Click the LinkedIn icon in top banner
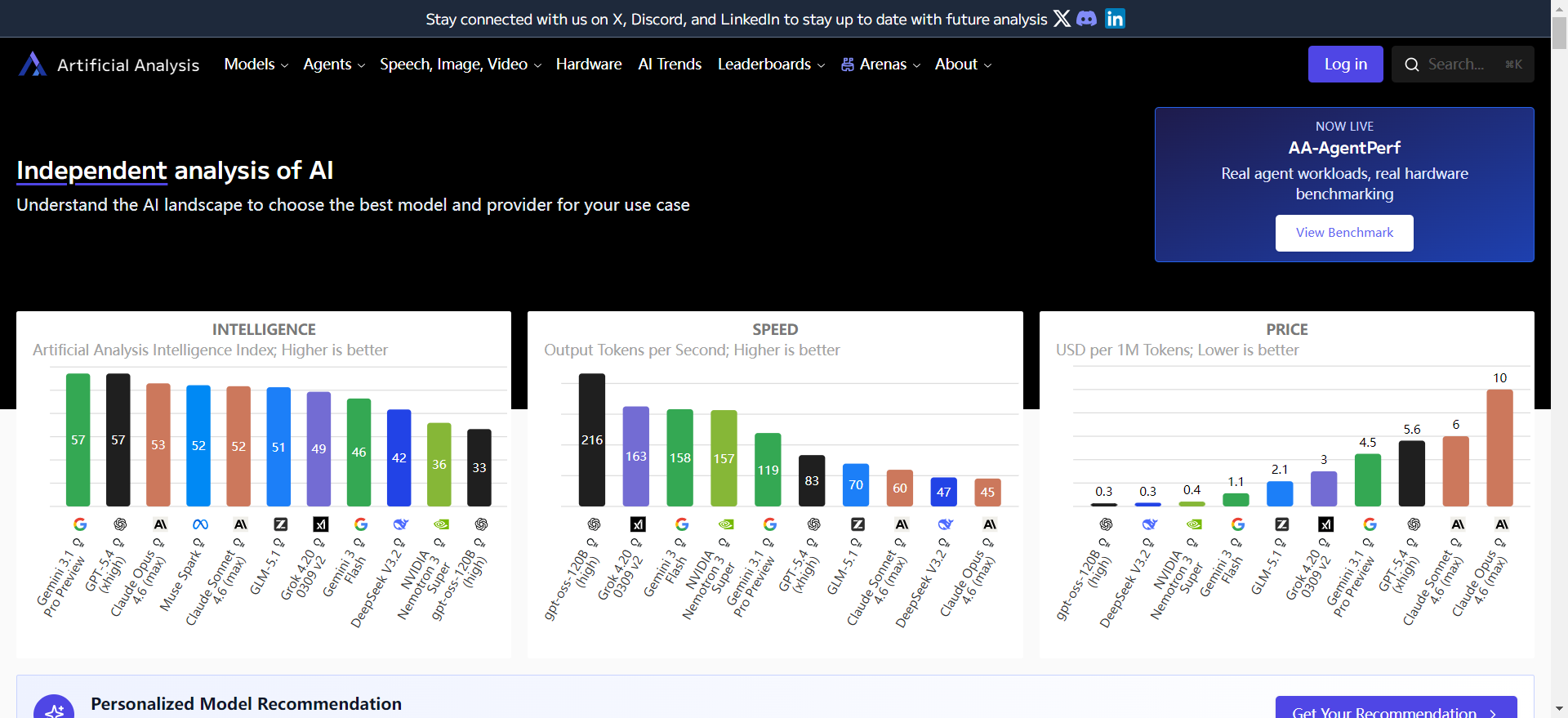This screenshot has height=718, width=1568. (x=1115, y=19)
